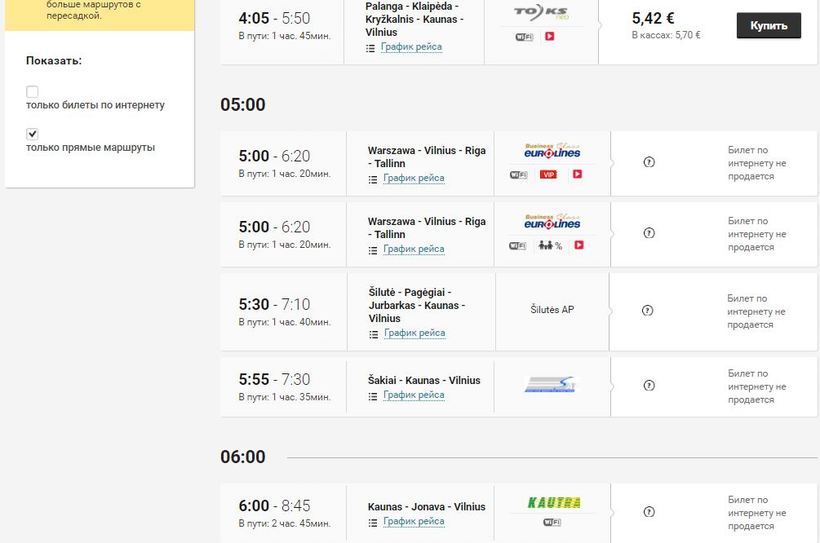Screen dimensions: 820x543
Task: Click the Eurolines logo on the first 5:00 trip
Action: (552, 150)
